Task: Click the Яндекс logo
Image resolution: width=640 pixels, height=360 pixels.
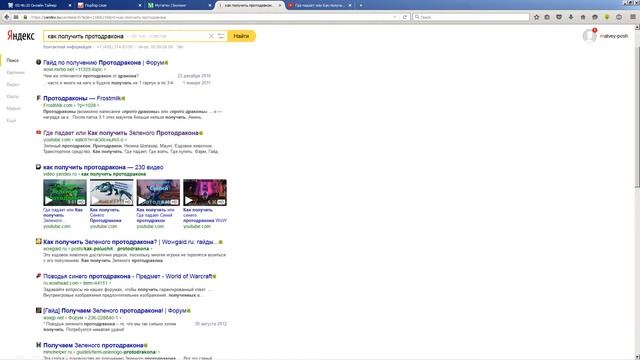Action: [21, 36]
